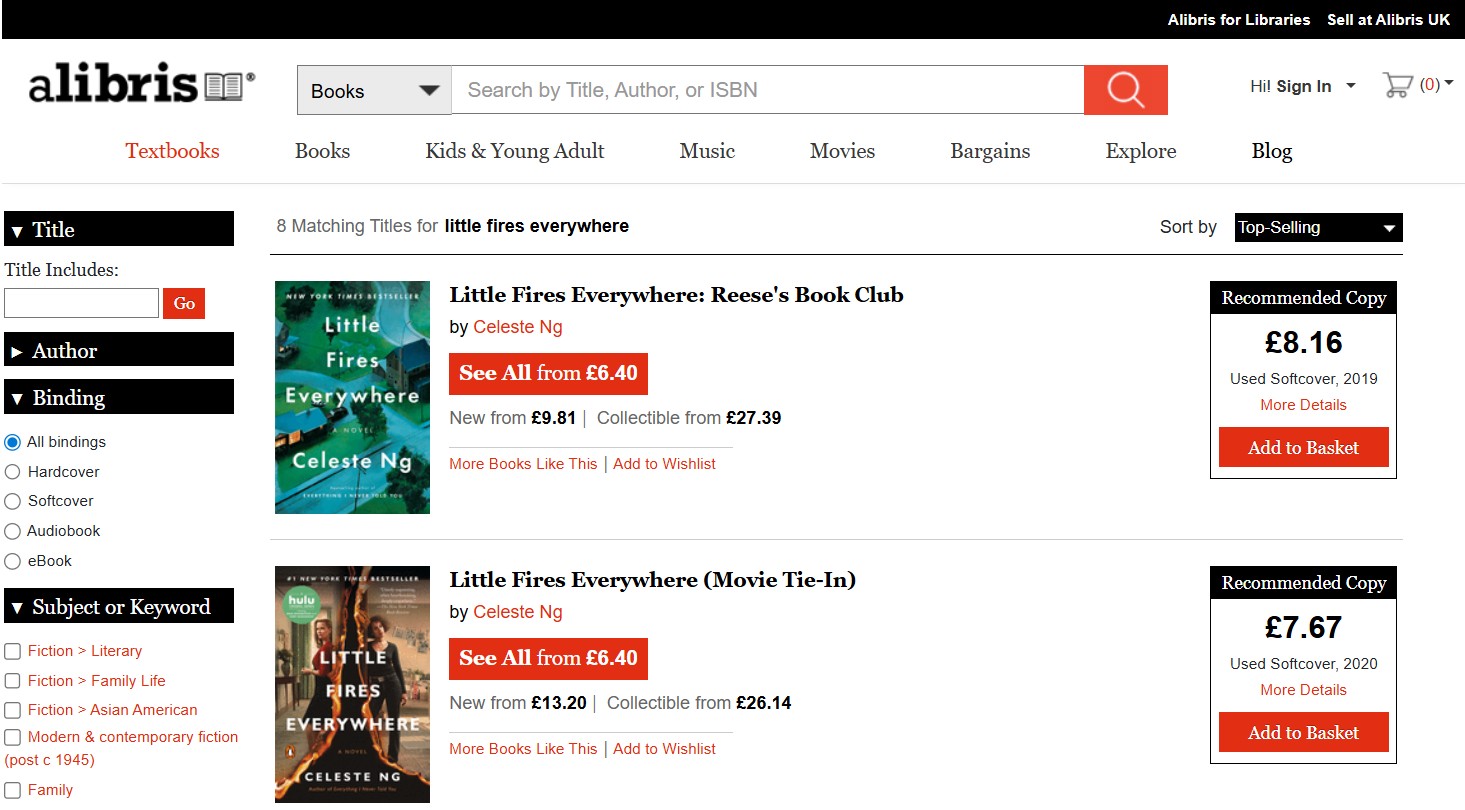Open the Books category dropdown beside search

click(373, 89)
